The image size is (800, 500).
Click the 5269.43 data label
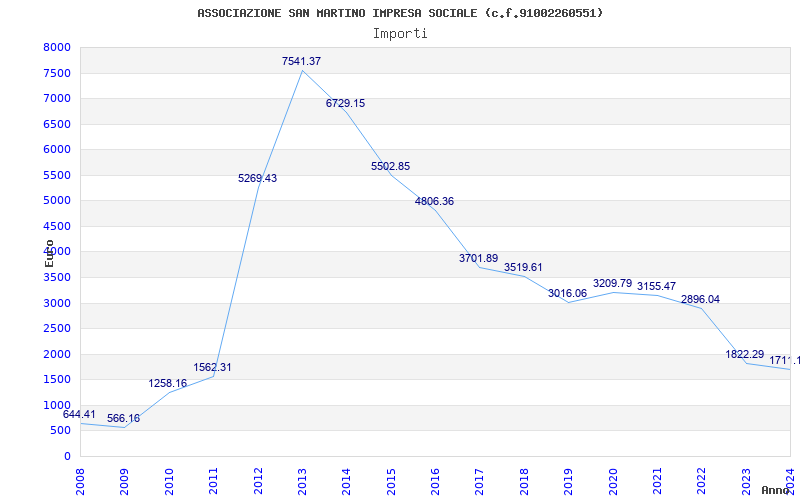[257, 178]
